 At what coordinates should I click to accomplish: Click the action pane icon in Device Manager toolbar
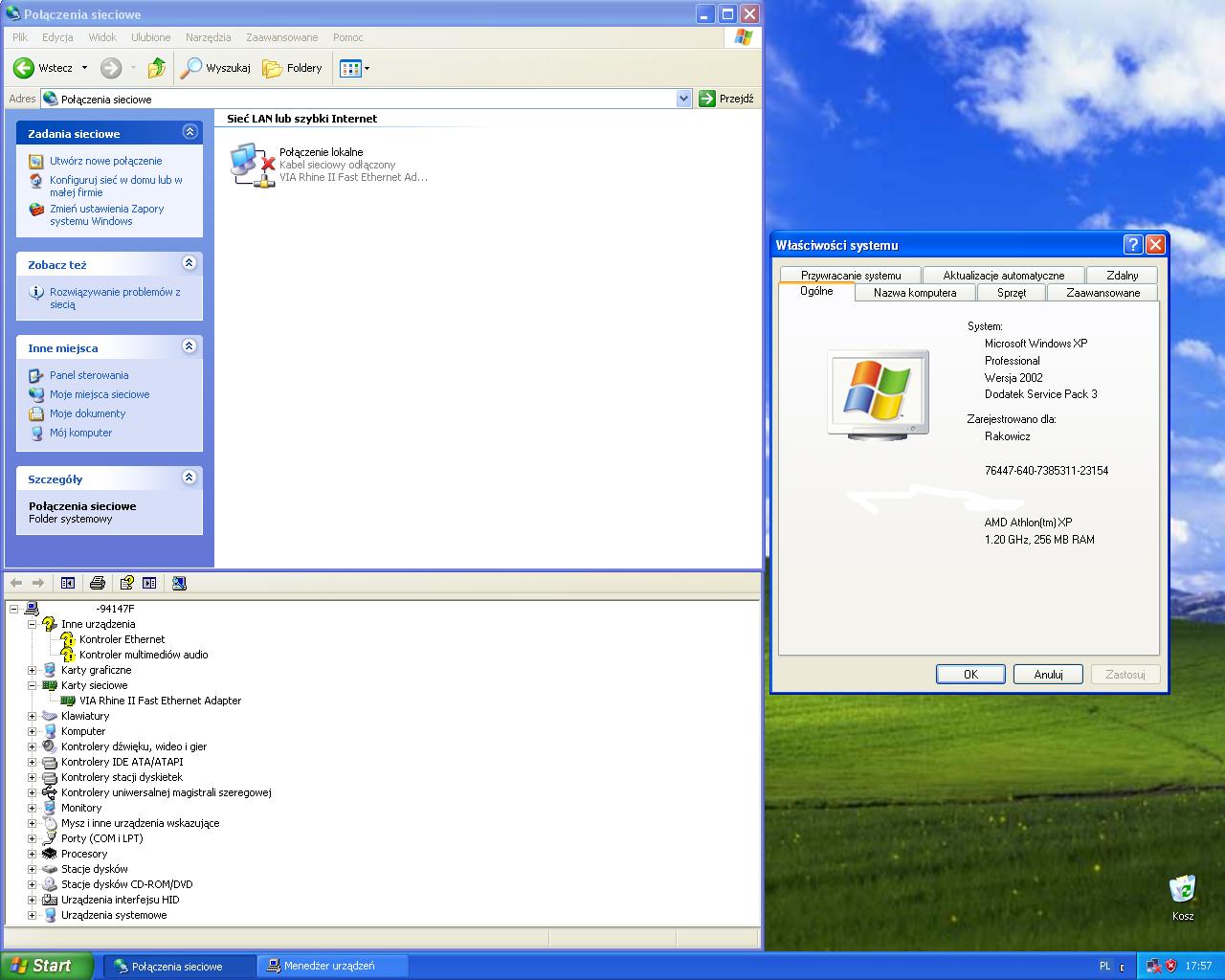(x=149, y=583)
